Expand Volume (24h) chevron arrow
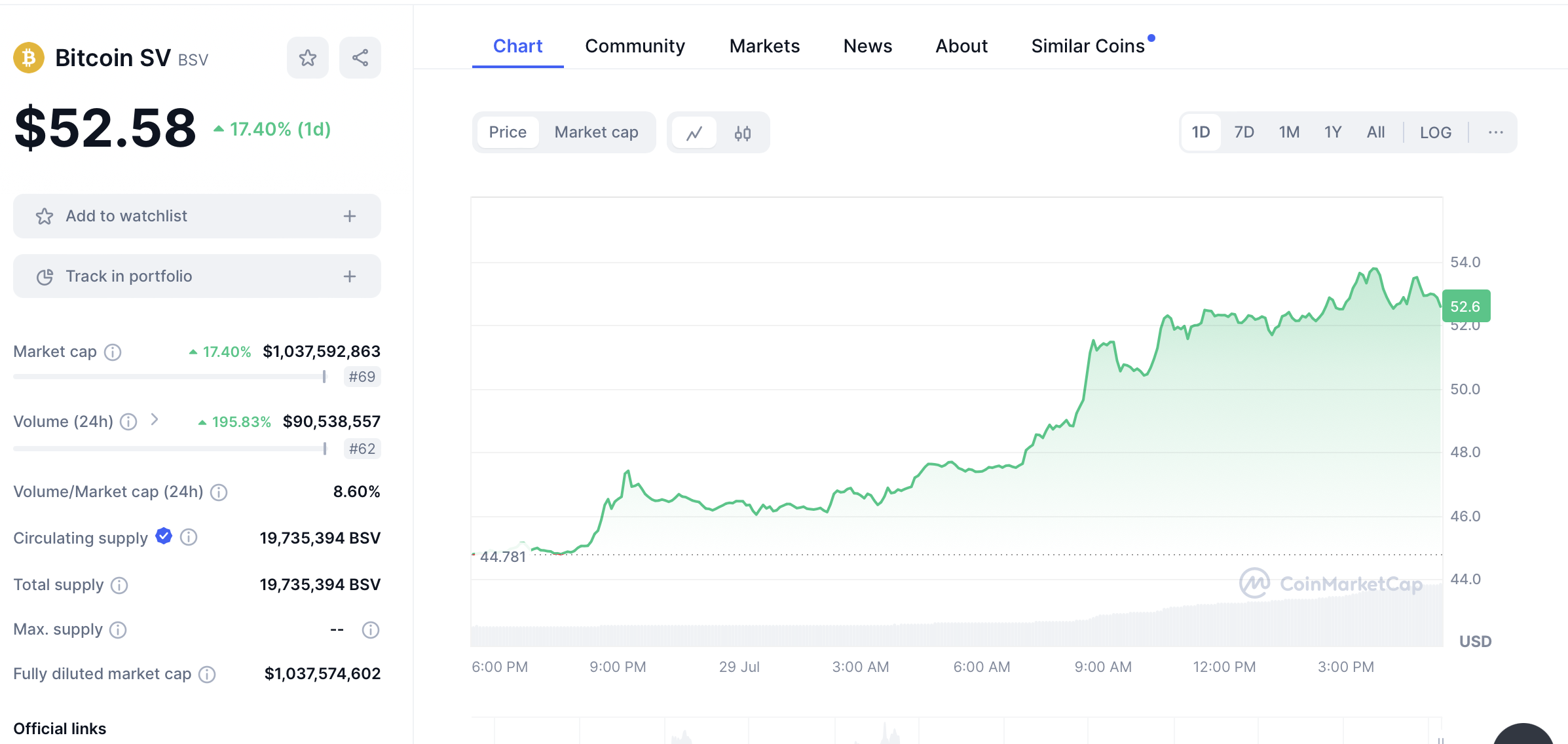1568x744 pixels. coord(155,420)
